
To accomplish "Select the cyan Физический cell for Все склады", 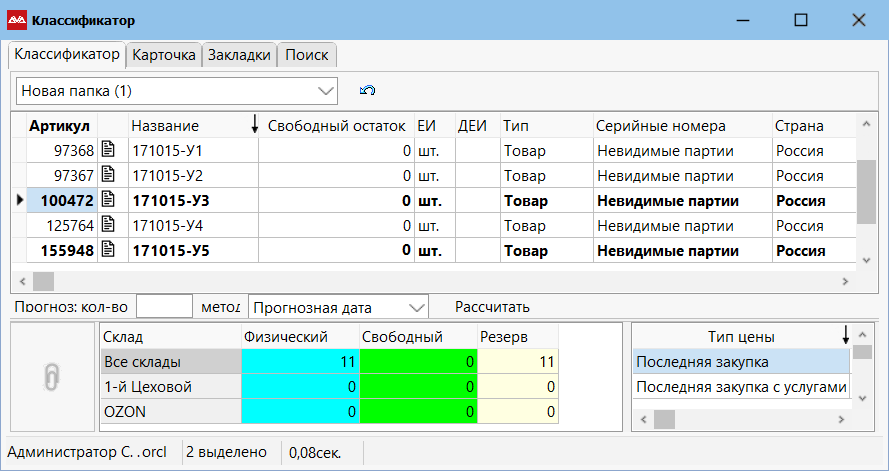I will tap(299, 362).
